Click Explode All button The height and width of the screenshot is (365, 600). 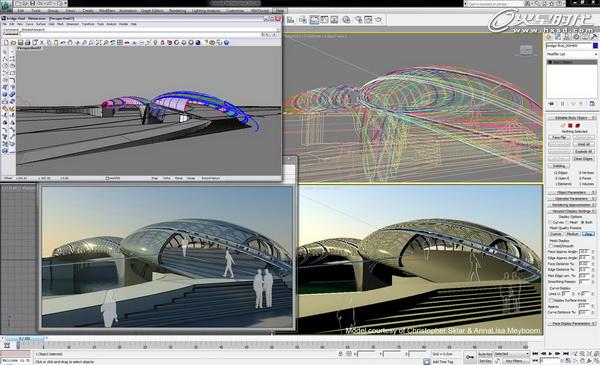[x=583, y=152]
